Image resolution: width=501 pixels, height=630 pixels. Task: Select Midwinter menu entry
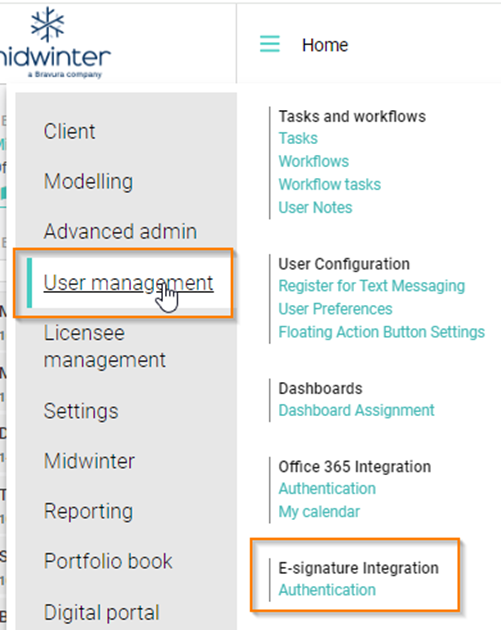click(x=89, y=461)
